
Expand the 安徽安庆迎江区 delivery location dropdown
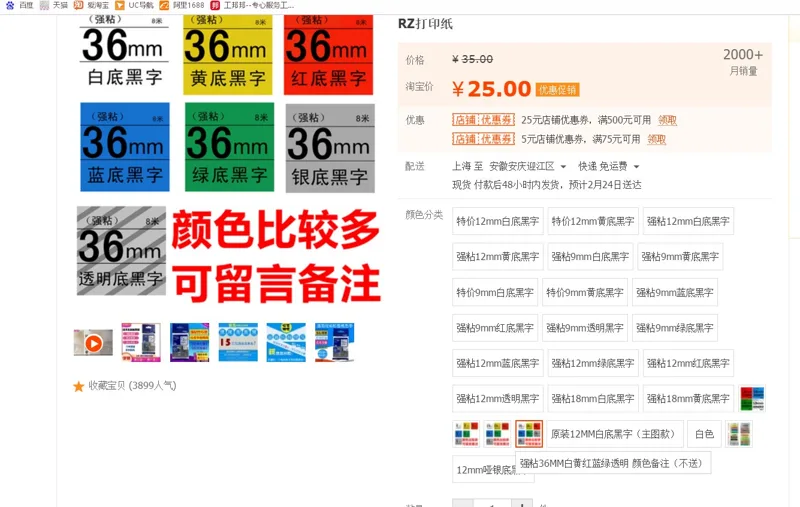[x=528, y=166]
